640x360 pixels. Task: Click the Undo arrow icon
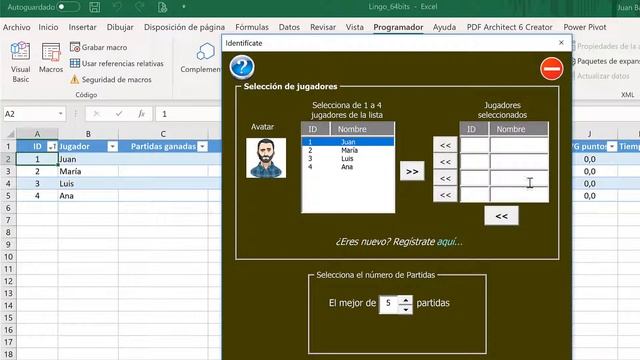coord(118,7)
